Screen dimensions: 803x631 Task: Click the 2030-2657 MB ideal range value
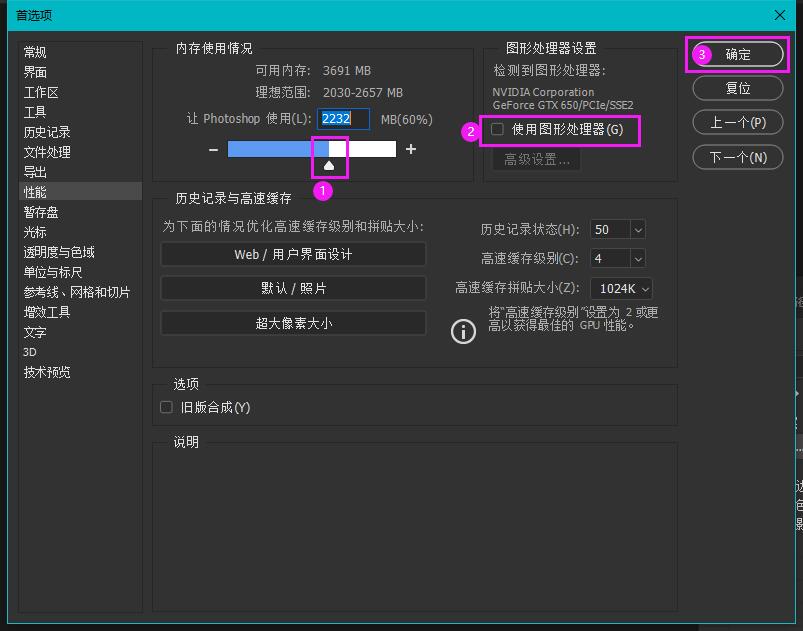click(363, 93)
